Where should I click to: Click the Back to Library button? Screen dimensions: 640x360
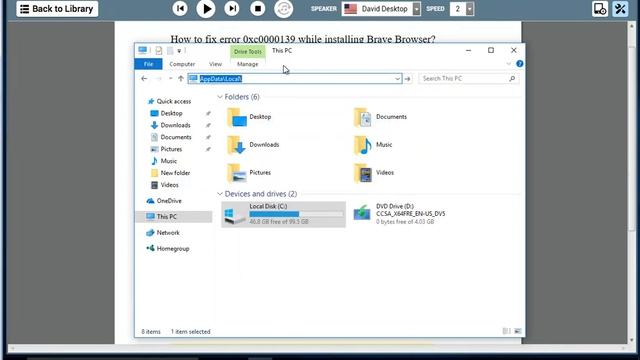click(x=57, y=9)
